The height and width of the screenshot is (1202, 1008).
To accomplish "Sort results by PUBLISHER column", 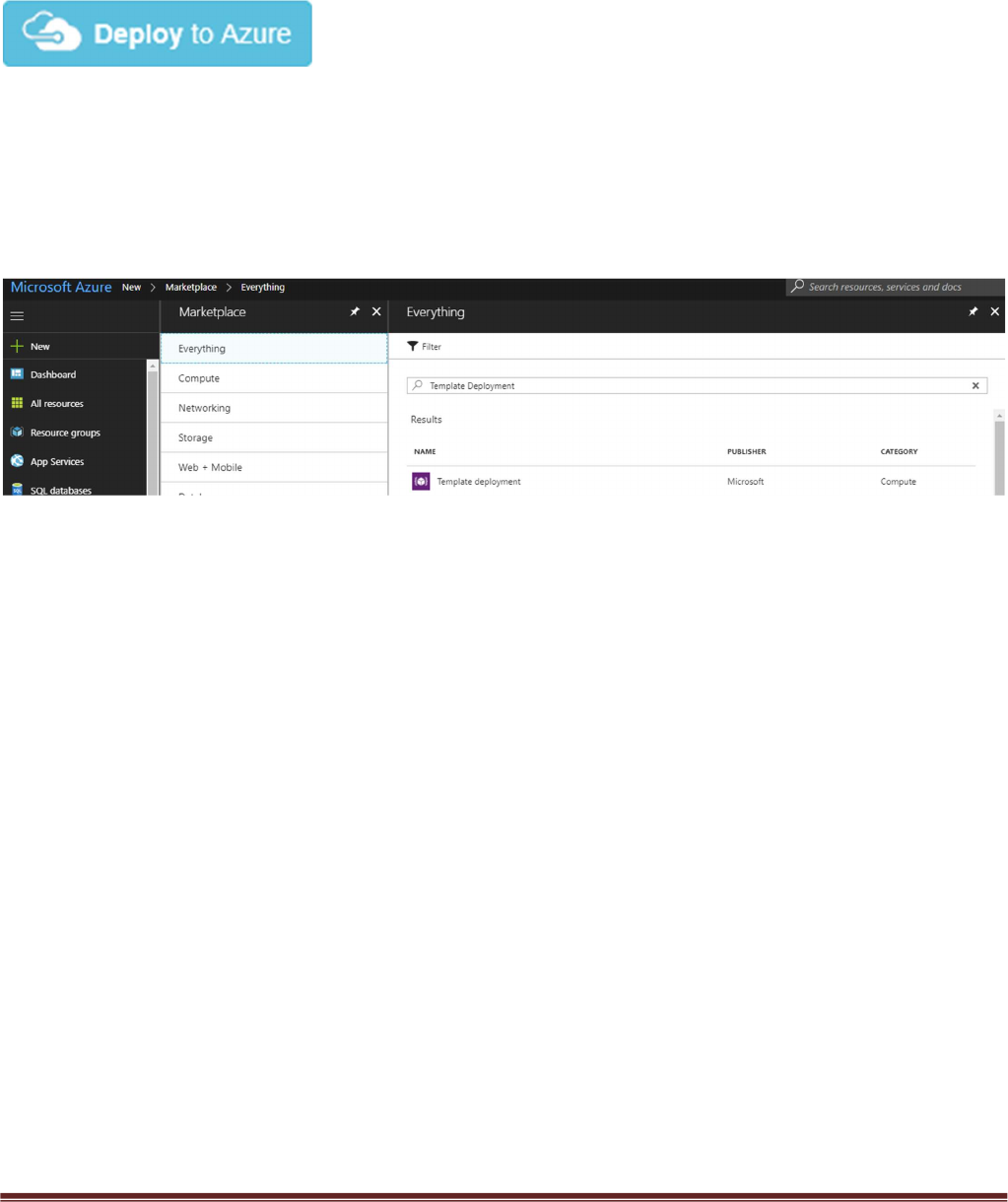I will [x=747, y=451].
